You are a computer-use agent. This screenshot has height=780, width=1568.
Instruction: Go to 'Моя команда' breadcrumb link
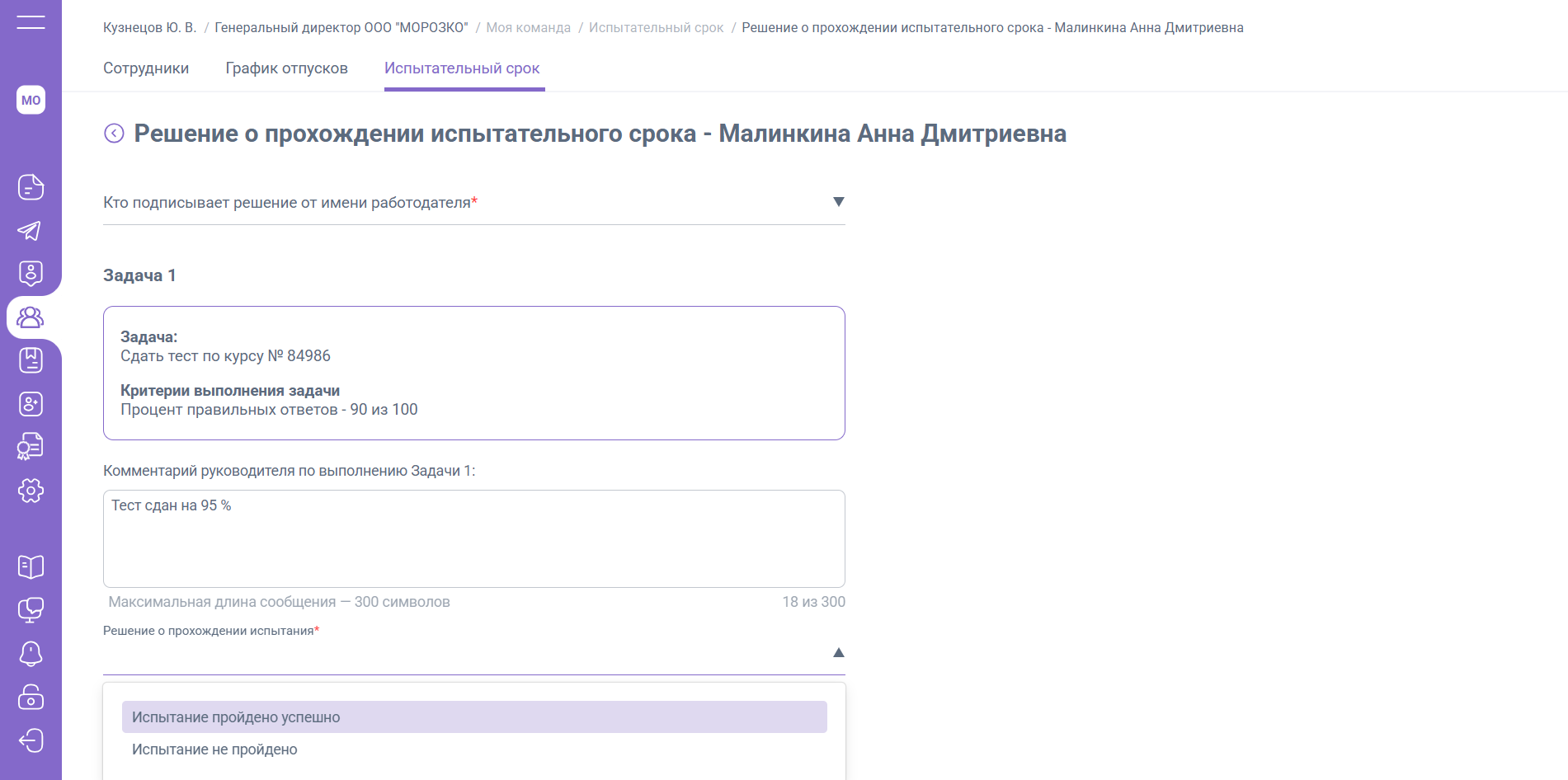click(x=528, y=28)
